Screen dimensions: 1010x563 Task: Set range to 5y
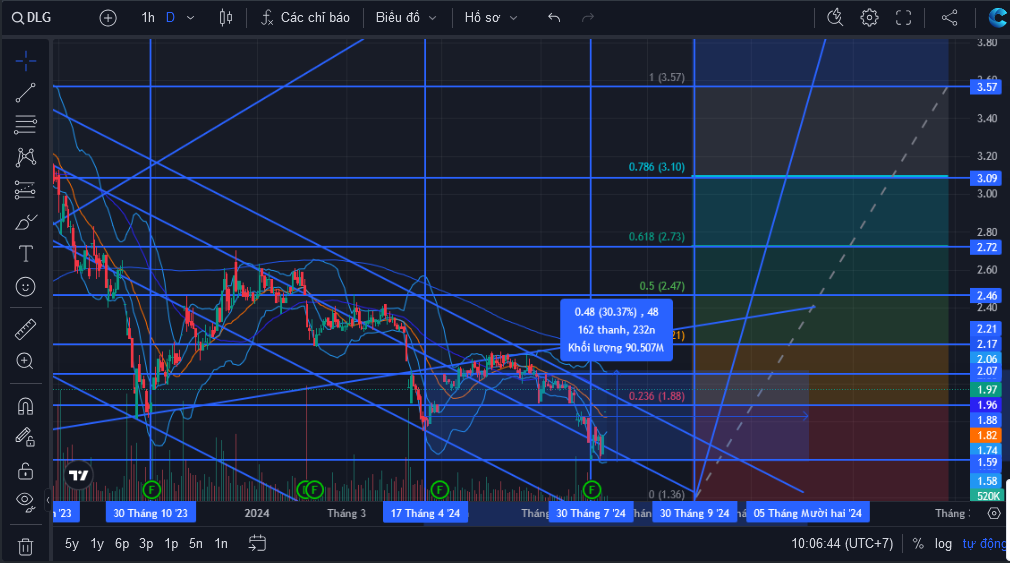pyautogui.click(x=71, y=544)
